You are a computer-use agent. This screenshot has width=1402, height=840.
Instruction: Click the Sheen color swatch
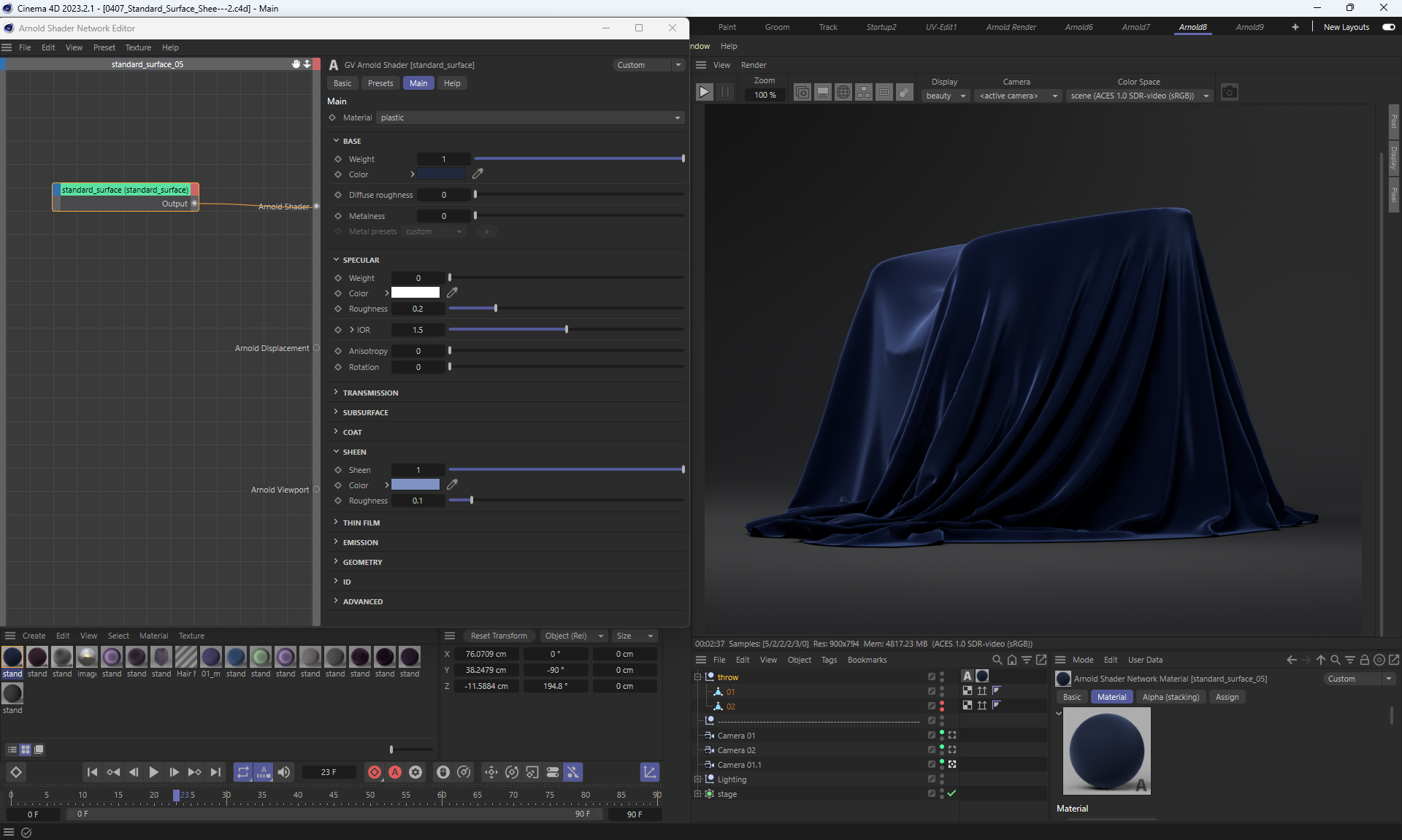415,485
